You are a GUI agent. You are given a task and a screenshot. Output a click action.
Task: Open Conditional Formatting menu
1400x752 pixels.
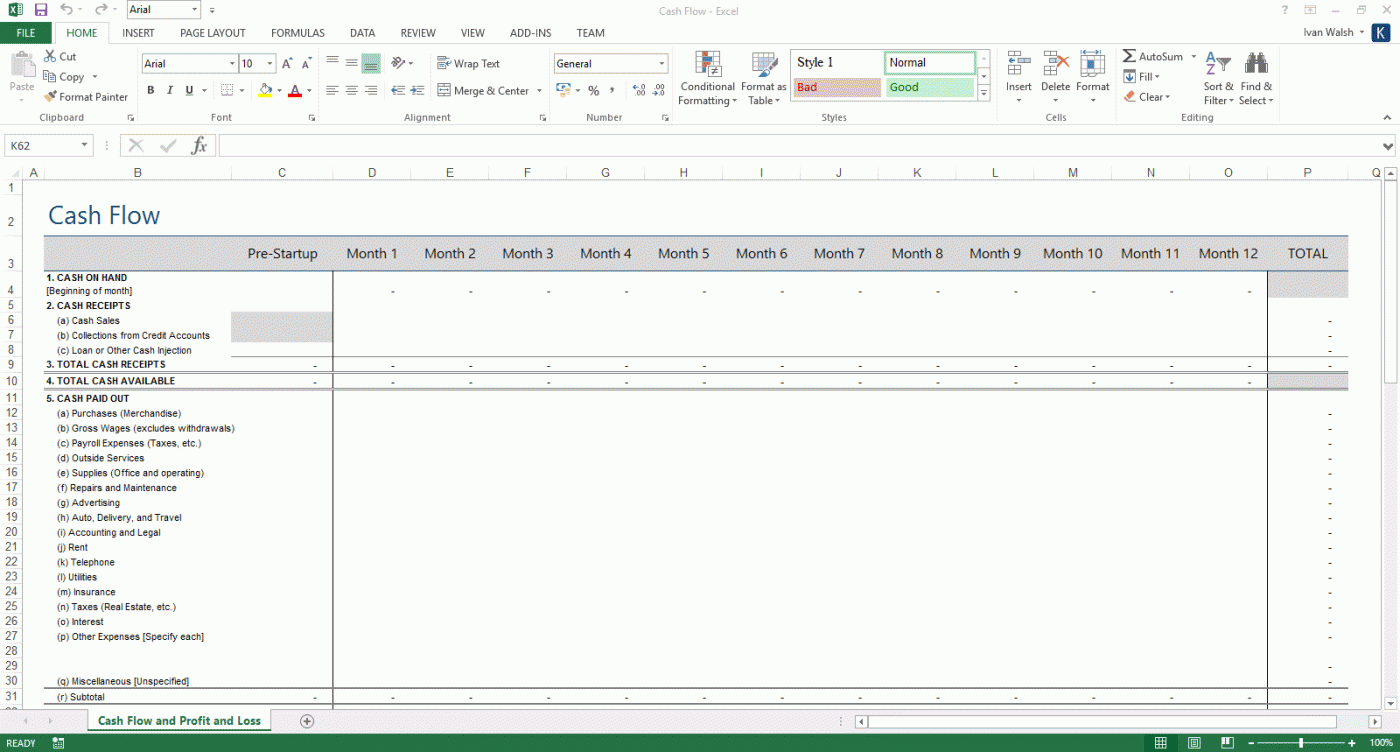707,79
